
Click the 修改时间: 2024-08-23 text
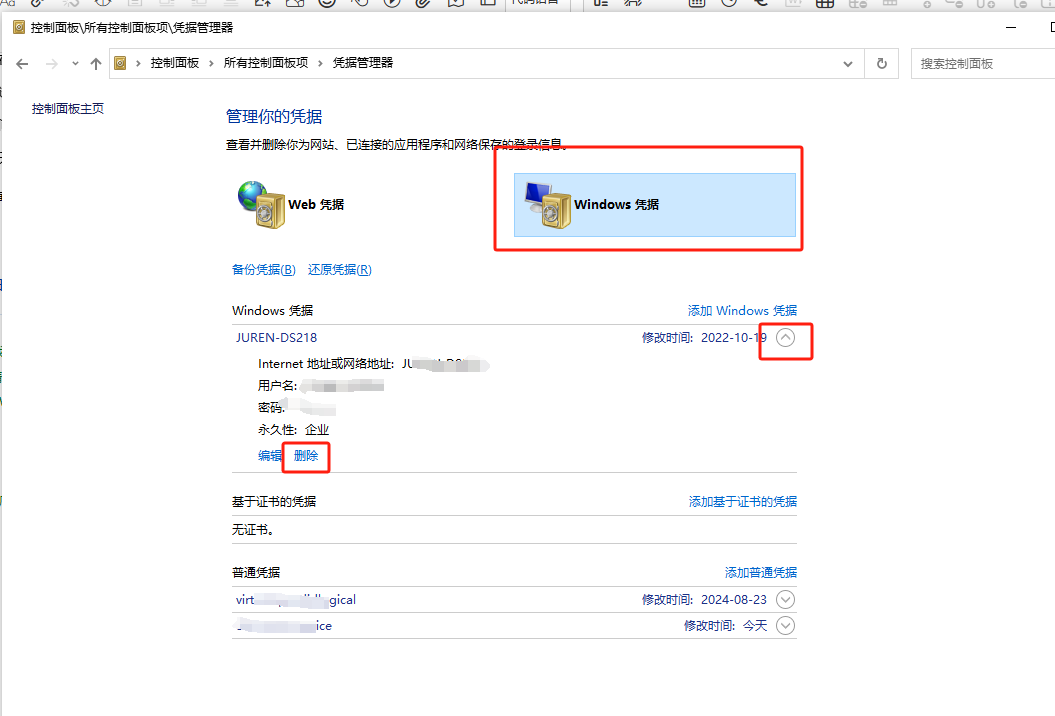704,600
